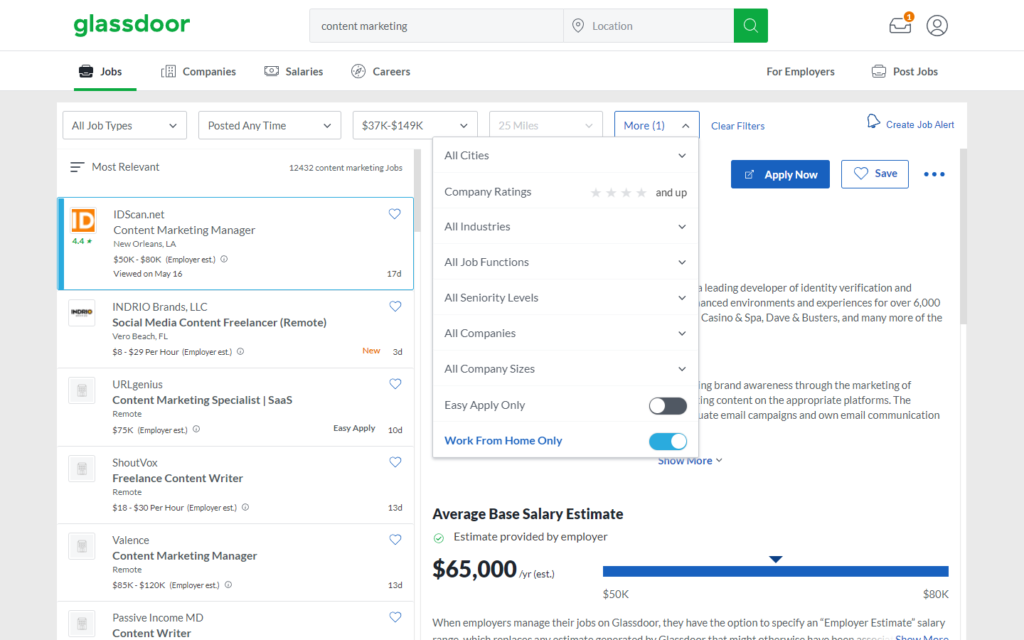
Task: Click the Create Job Alert bell icon
Action: coord(873,121)
